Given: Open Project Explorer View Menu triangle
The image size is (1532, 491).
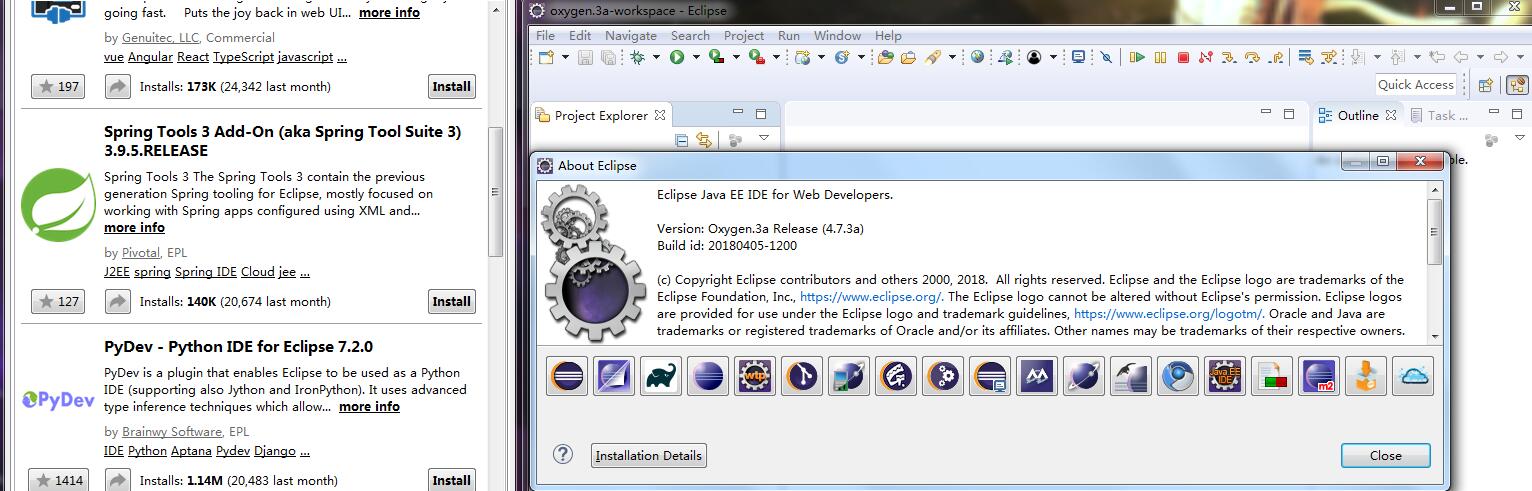Looking at the screenshot, I should tap(764, 138).
